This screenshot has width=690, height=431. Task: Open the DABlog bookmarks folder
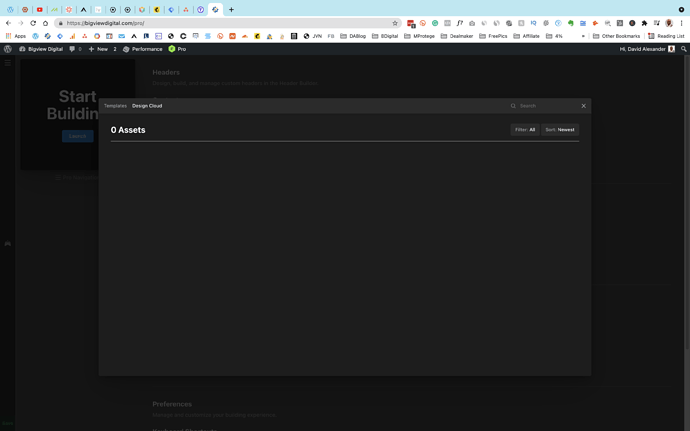point(353,36)
